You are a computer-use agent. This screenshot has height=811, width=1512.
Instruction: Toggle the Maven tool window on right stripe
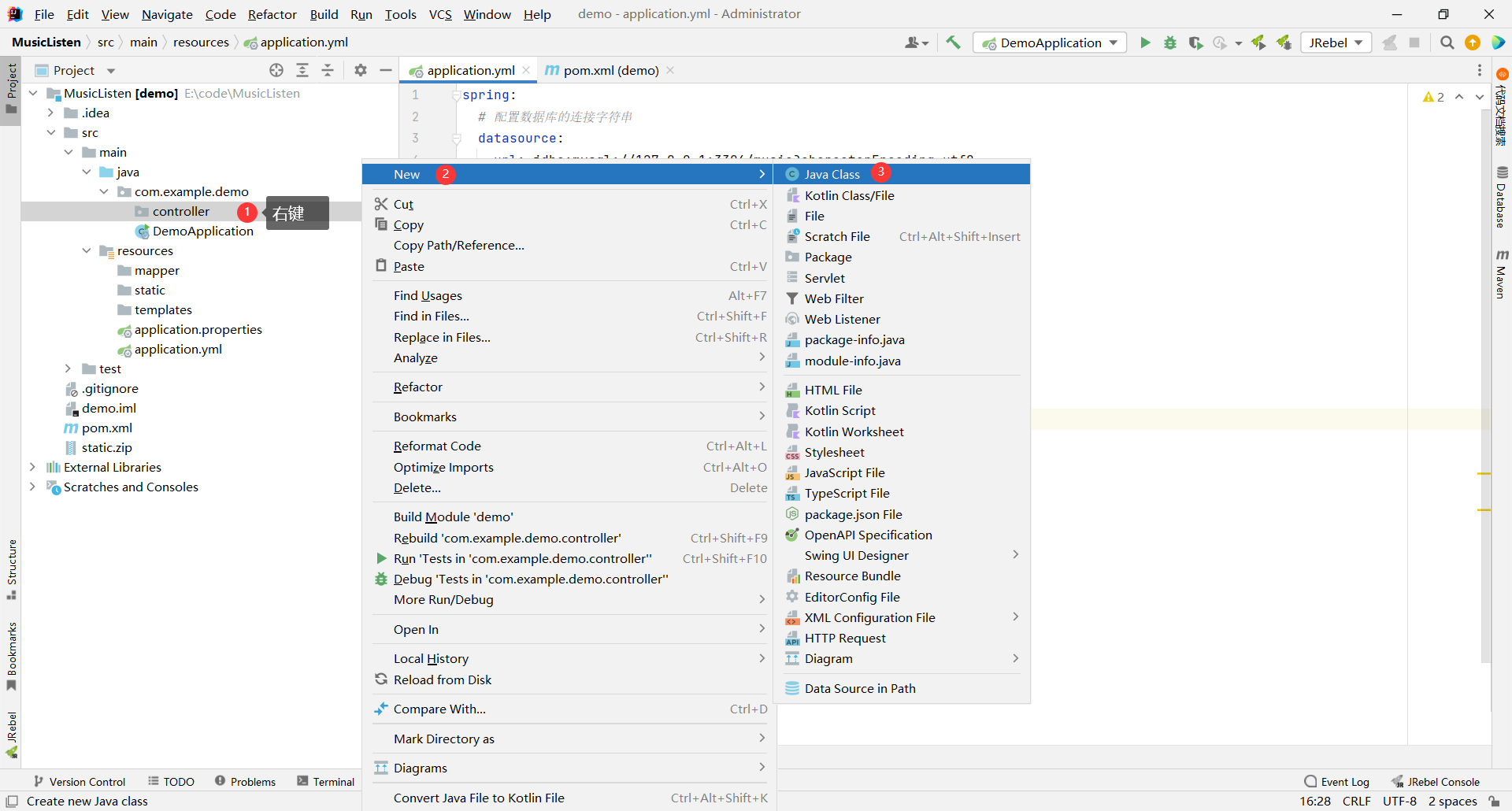point(1502,274)
